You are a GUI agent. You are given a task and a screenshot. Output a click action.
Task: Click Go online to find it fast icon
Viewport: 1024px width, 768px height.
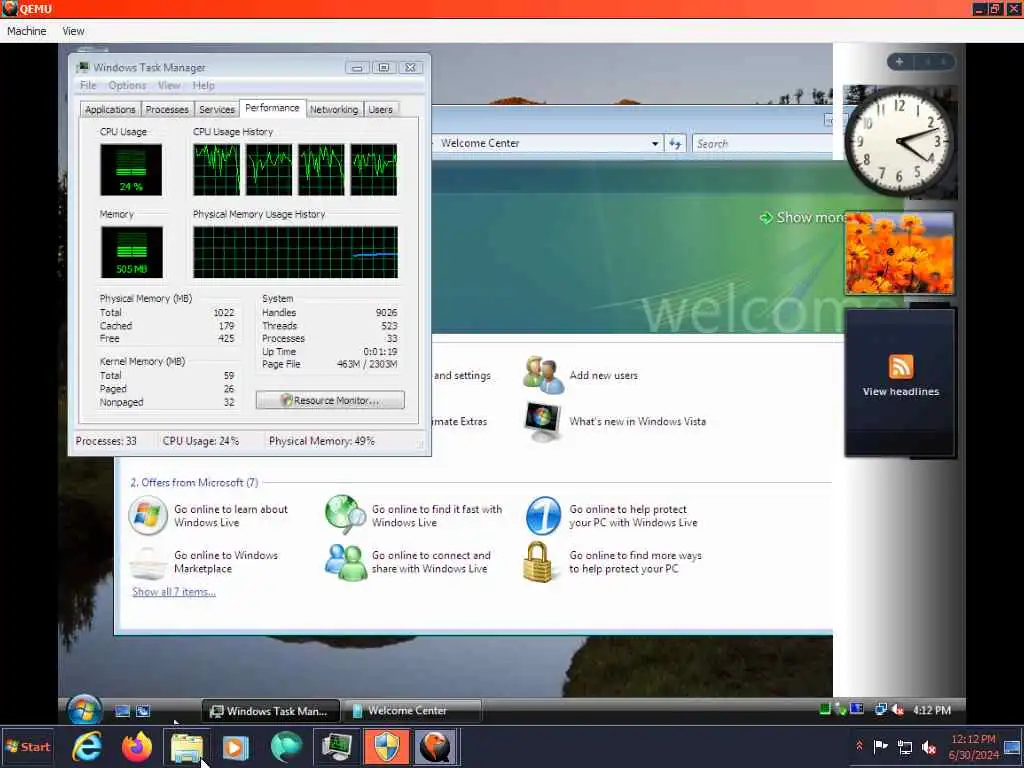click(x=345, y=515)
